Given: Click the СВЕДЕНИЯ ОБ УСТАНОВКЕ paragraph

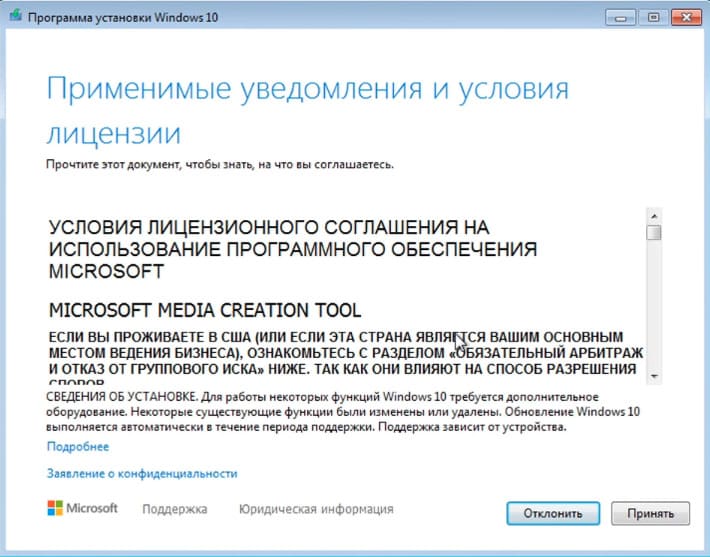Looking at the screenshot, I should point(343,412).
